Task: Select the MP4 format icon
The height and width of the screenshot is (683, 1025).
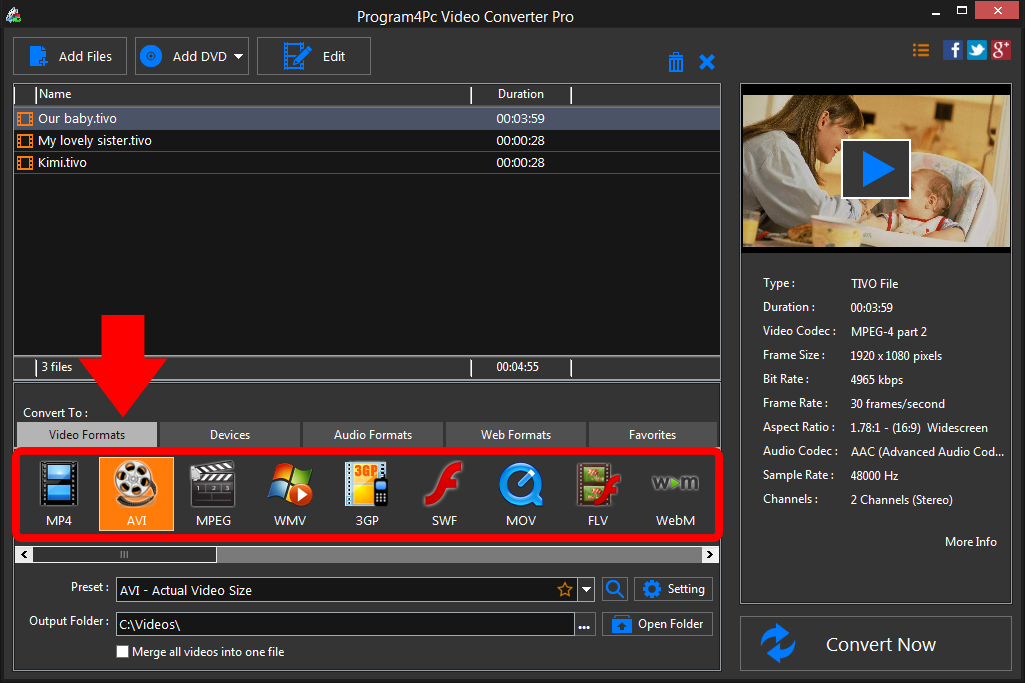Action: 59,493
